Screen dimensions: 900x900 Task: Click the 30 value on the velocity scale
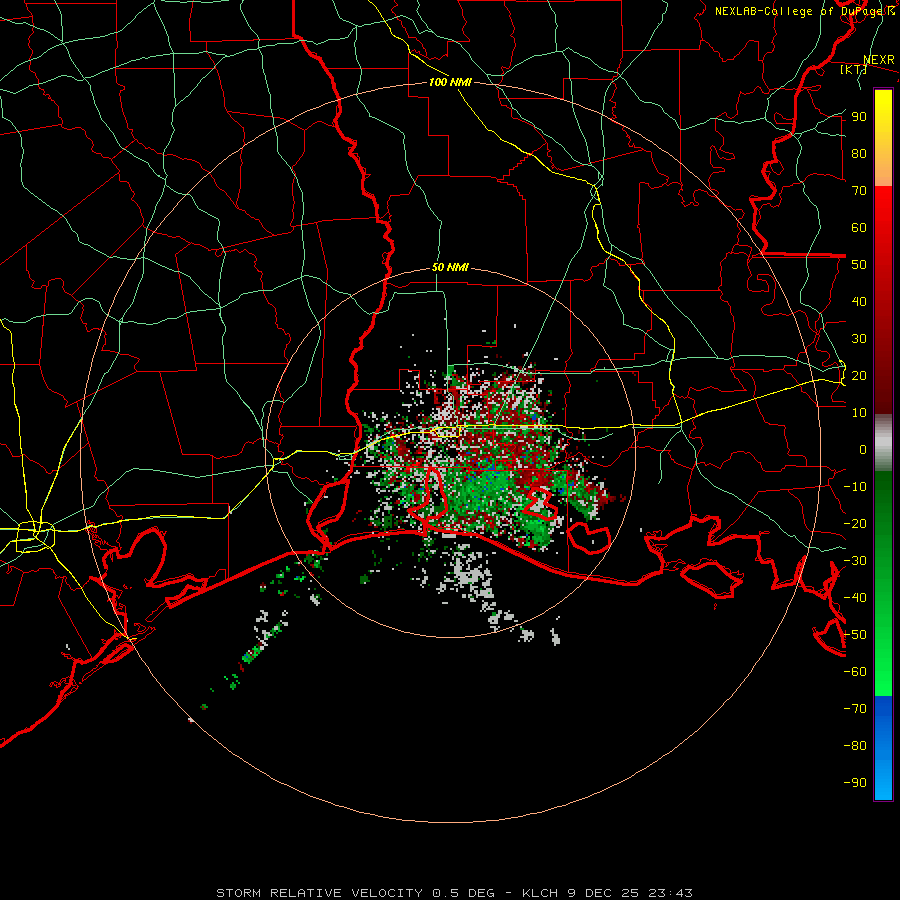[x=859, y=339]
